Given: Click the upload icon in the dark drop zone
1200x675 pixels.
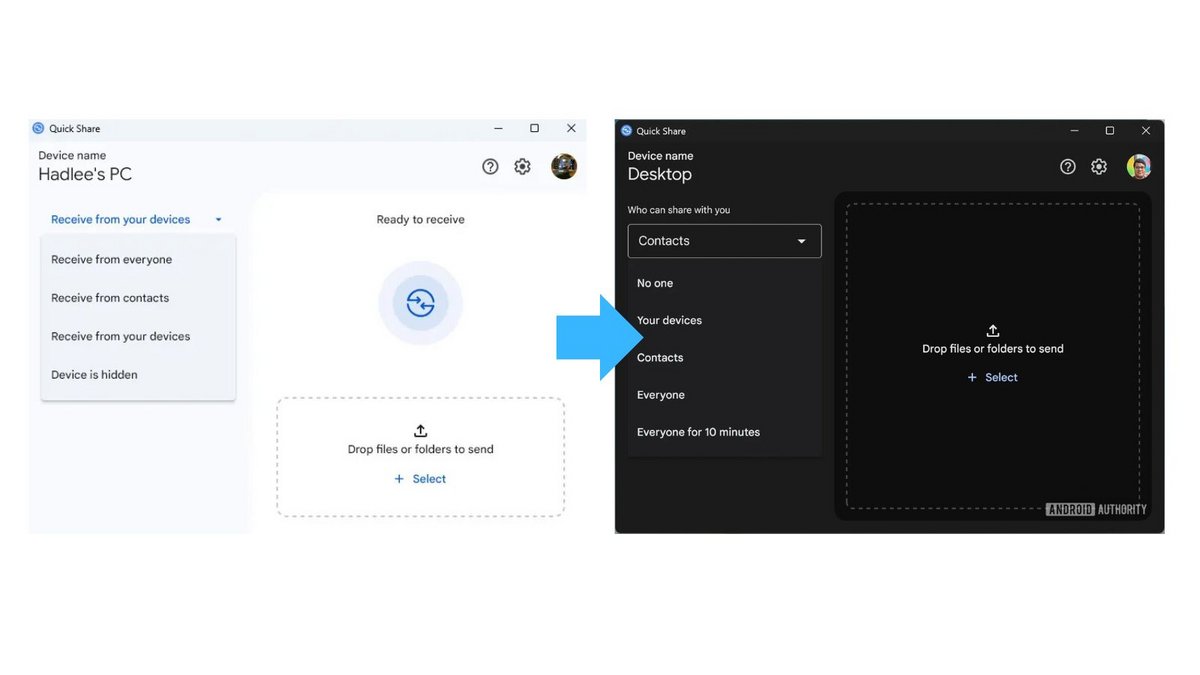Looking at the screenshot, I should click(x=992, y=329).
